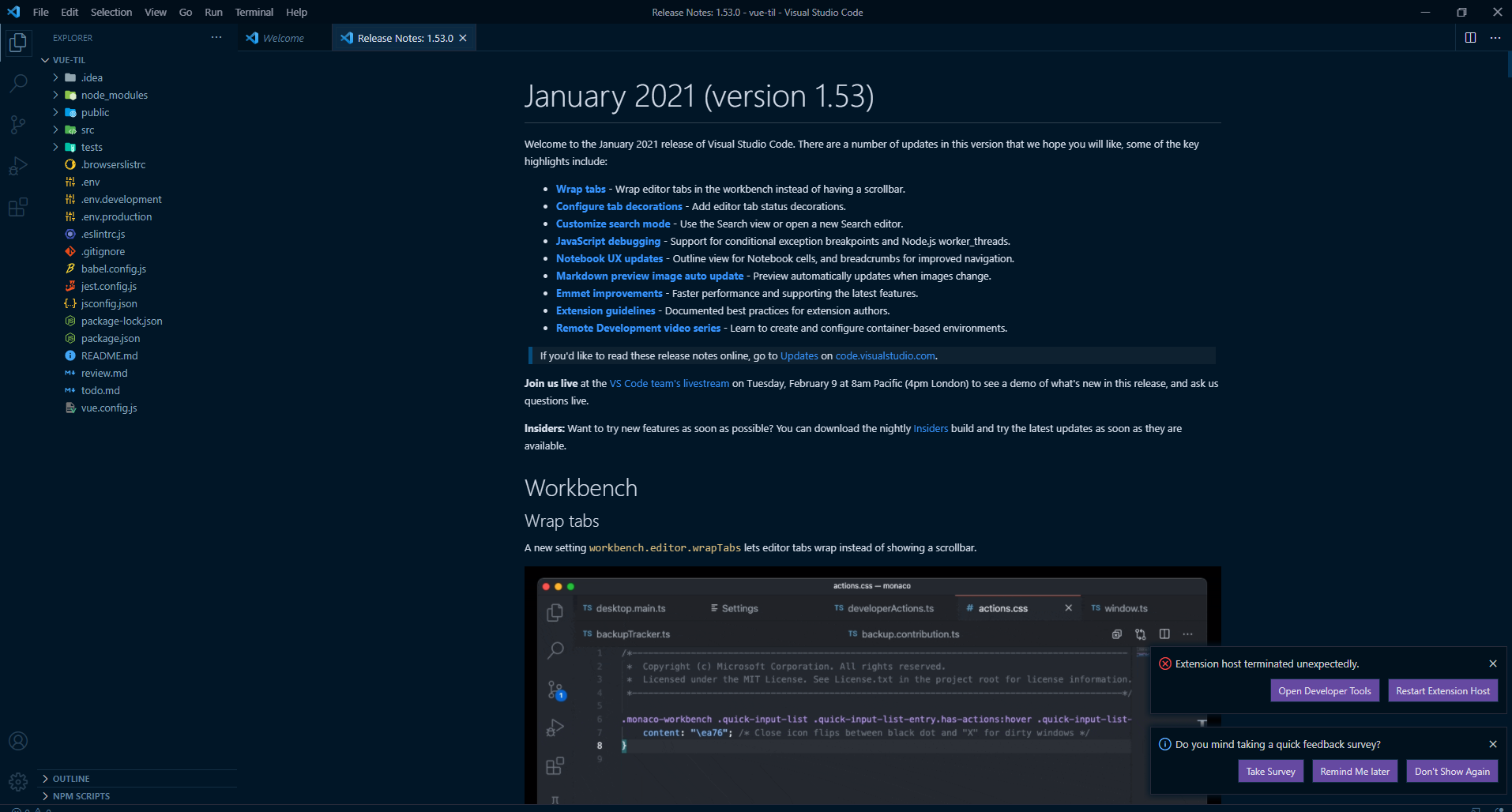The width and height of the screenshot is (1512, 812).
Task: Open the File menu
Action: pyautogui.click(x=41, y=12)
